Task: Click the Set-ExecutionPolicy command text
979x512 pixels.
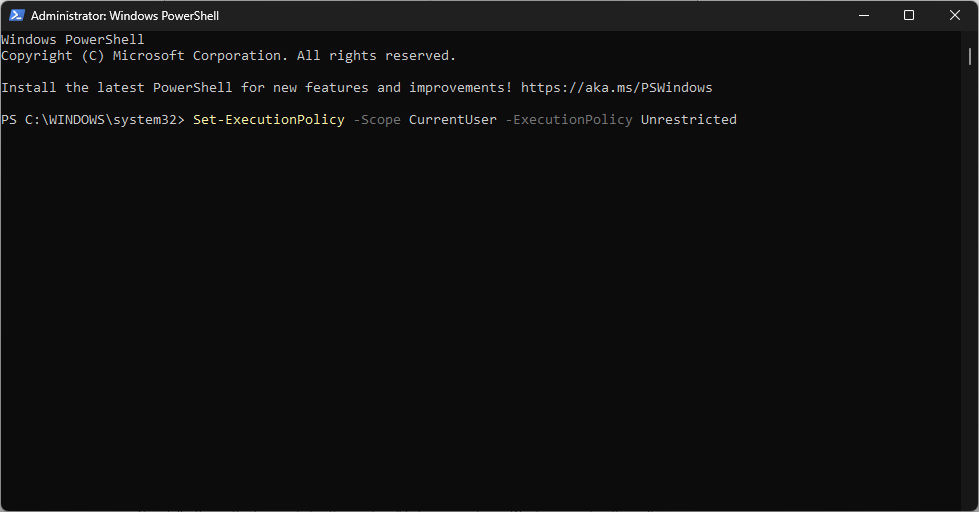Action: (269, 120)
